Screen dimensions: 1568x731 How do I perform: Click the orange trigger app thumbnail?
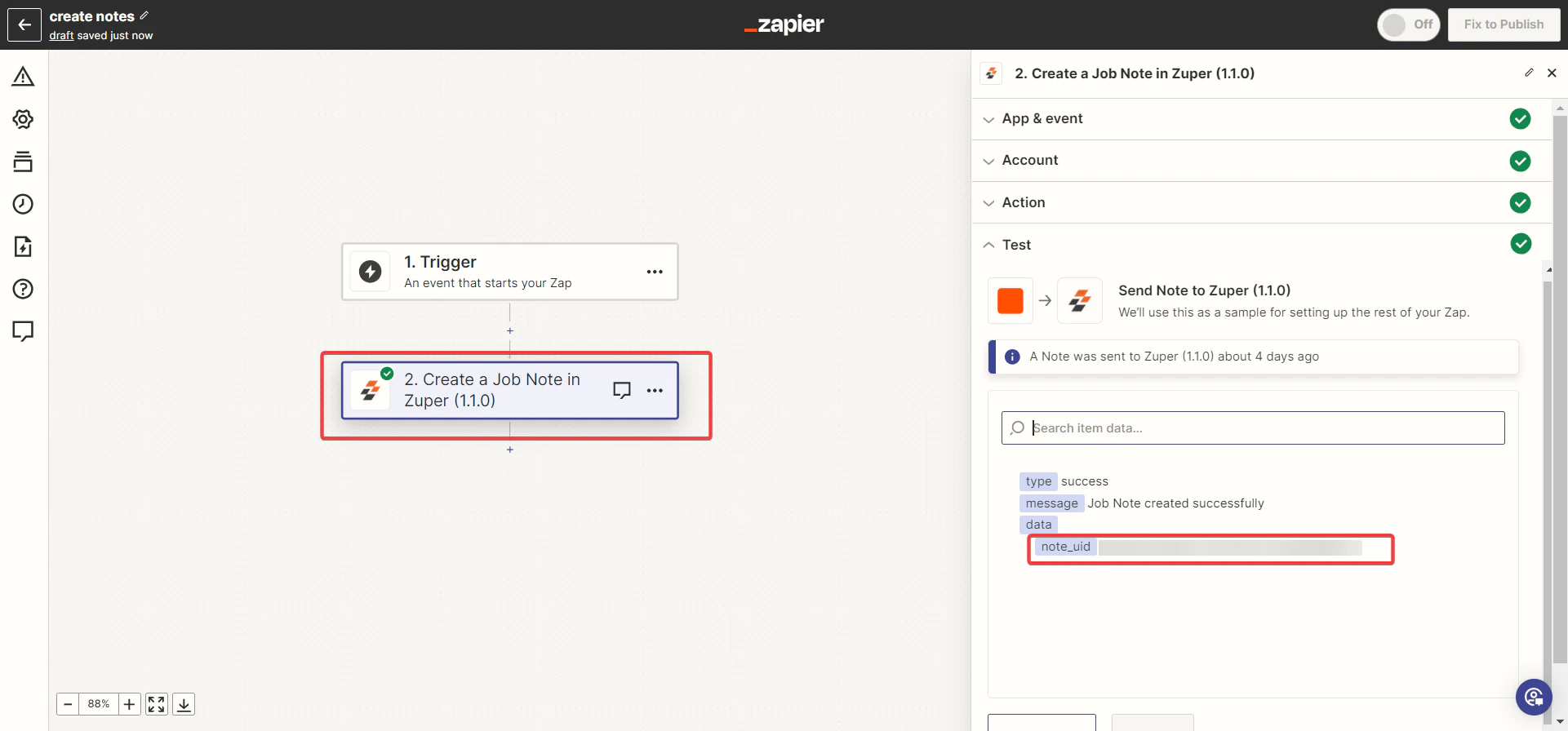point(1011,301)
